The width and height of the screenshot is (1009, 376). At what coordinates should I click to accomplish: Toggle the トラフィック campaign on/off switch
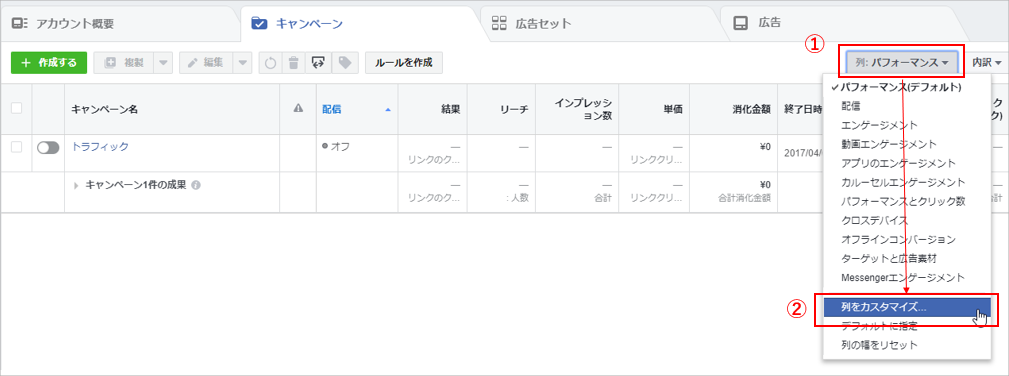coord(48,147)
